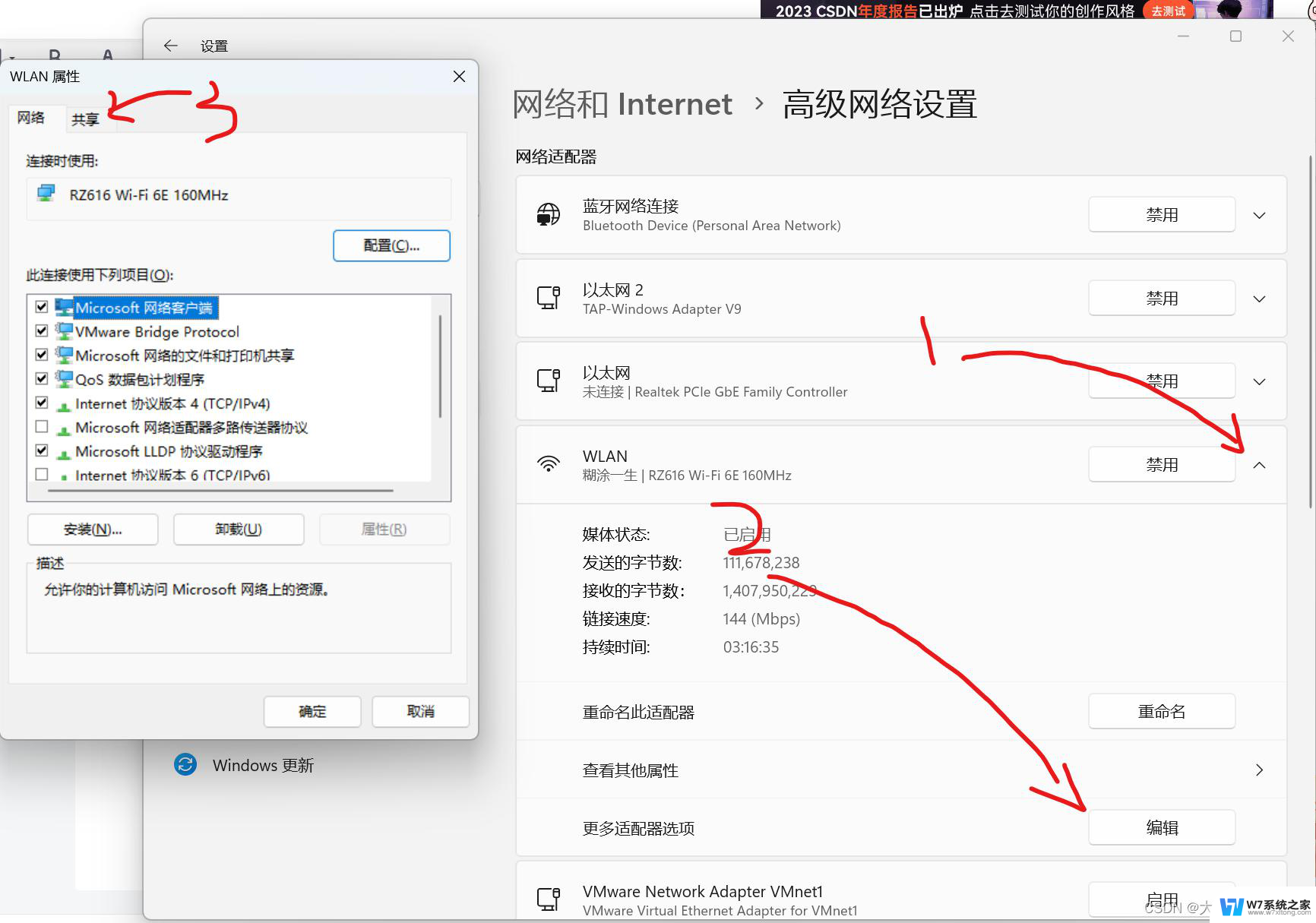The height and width of the screenshot is (923, 1316).
Task: Click 重命名 button for WLAN adapter
Action: pos(1162,711)
